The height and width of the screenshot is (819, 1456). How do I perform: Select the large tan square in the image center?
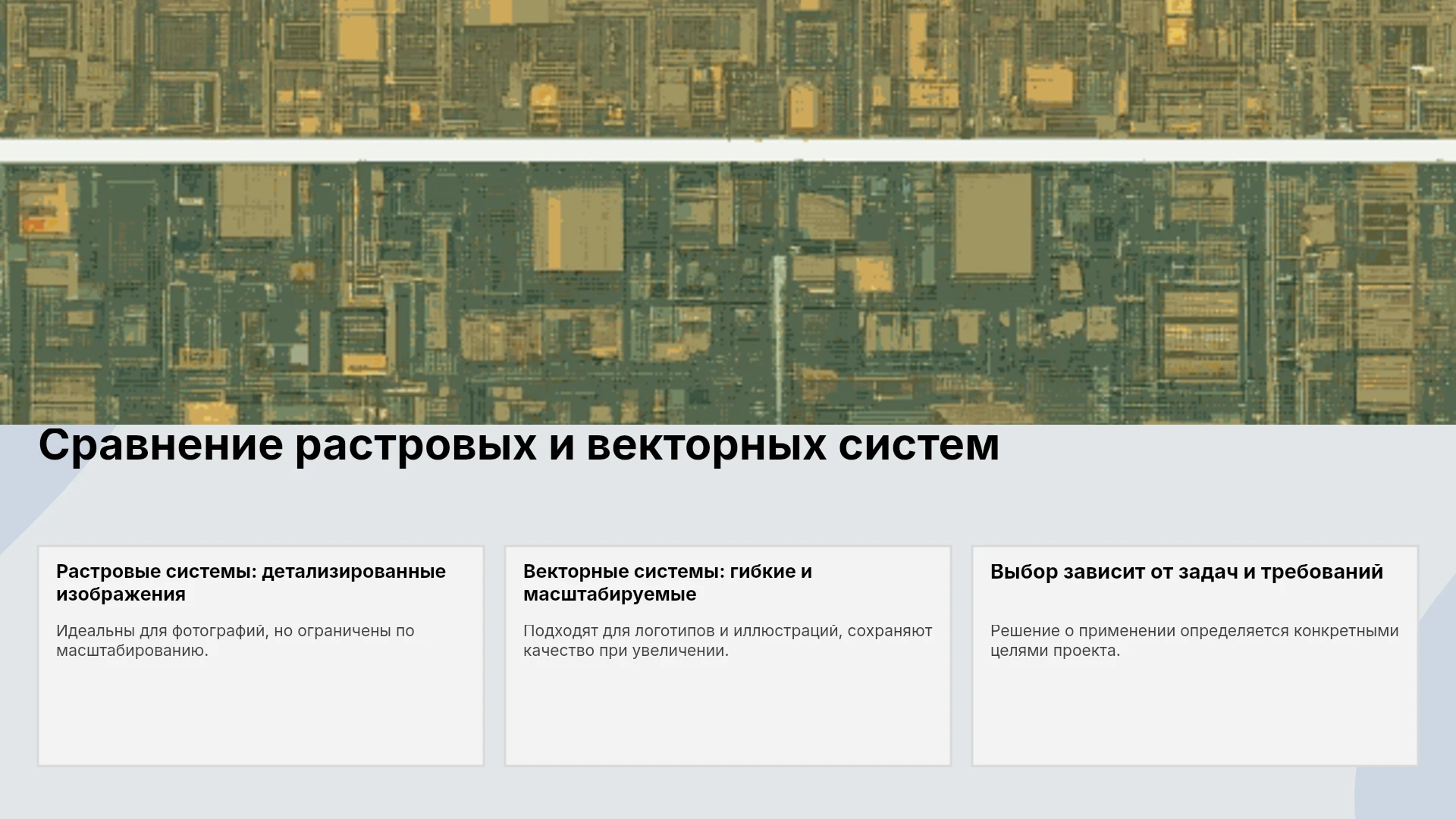tap(578, 229)
